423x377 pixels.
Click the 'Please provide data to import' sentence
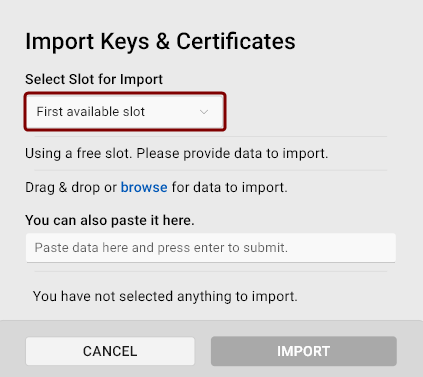(232, 153)
